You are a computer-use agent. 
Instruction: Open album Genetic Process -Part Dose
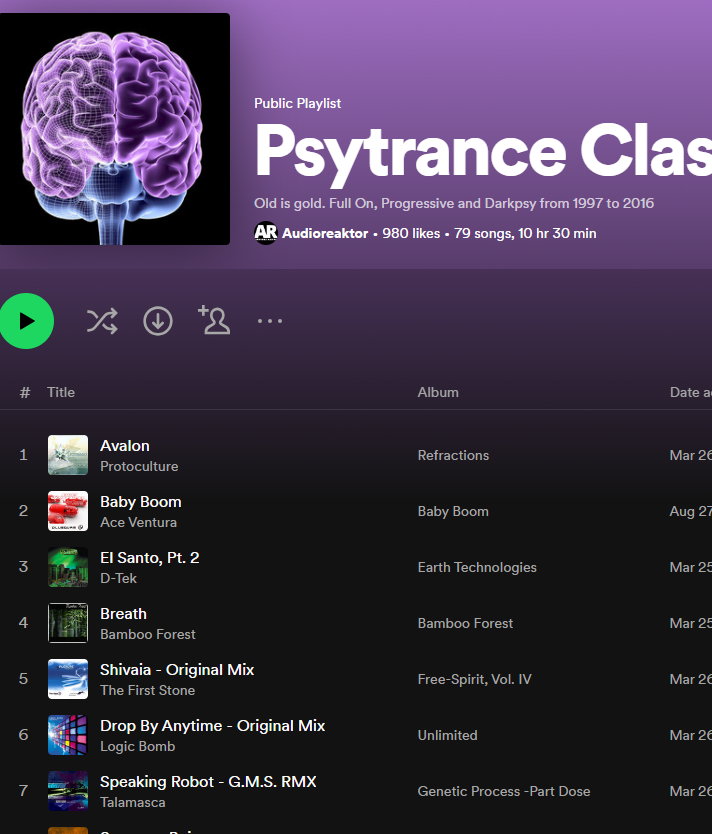click(504, 791)
